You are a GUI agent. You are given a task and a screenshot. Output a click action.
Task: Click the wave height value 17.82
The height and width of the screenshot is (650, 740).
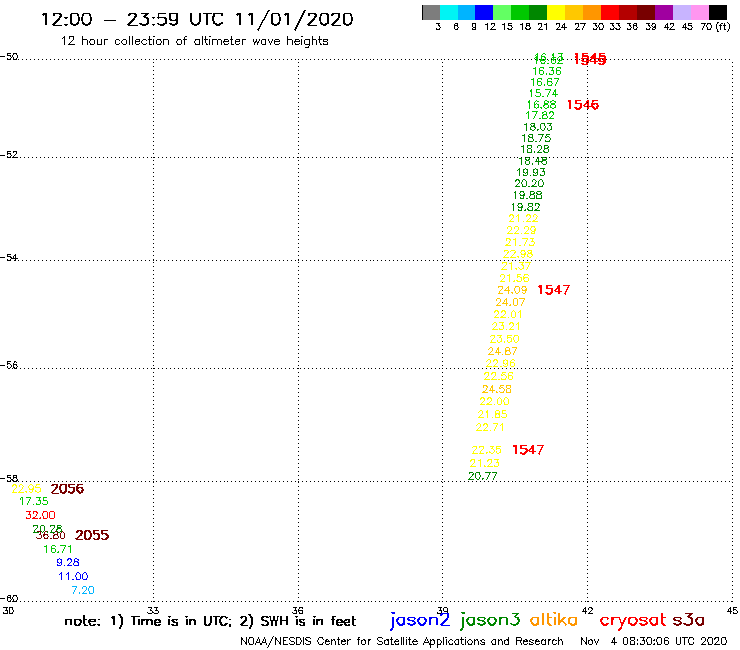coord(540,116)
